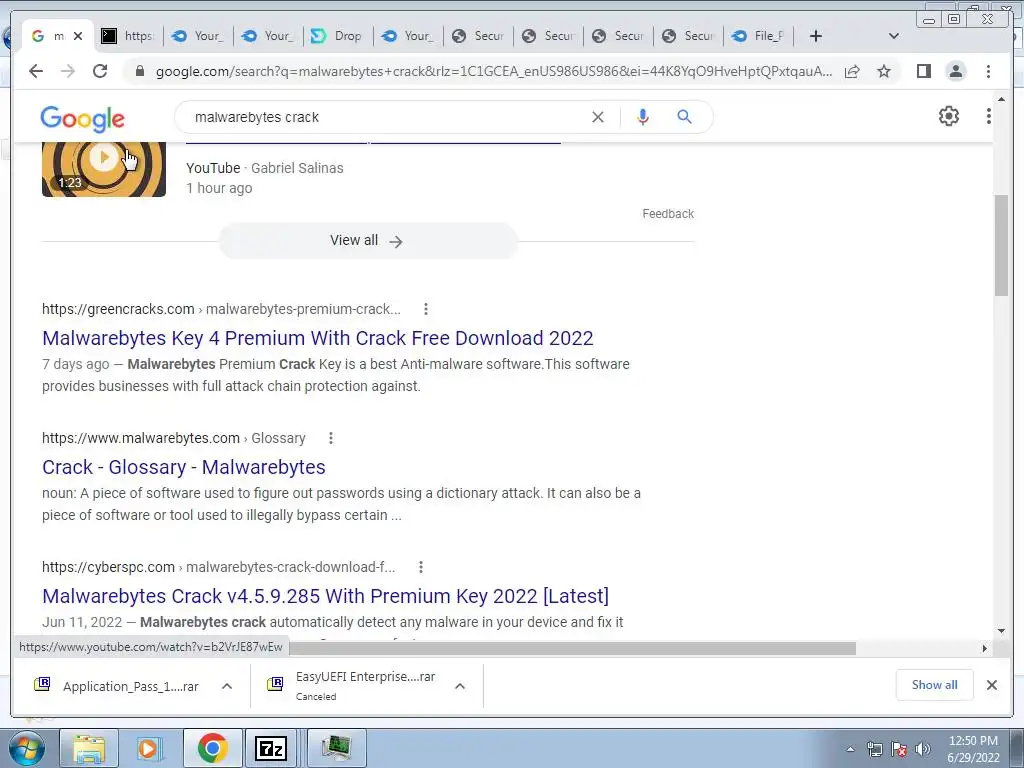The height and width of the screenshot is (768, 1024).
Task: Switch to the first Secur tab
Action: (479, 36)
